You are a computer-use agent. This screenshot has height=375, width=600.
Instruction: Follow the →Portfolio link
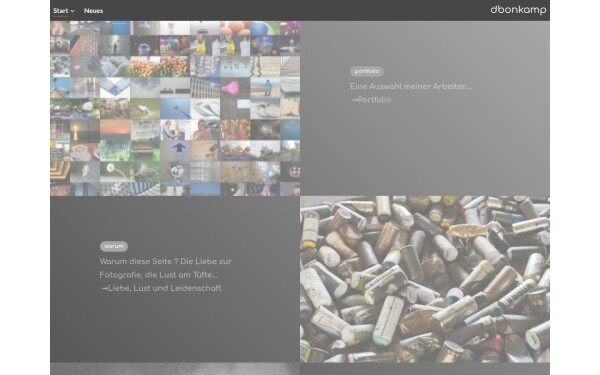371,100
